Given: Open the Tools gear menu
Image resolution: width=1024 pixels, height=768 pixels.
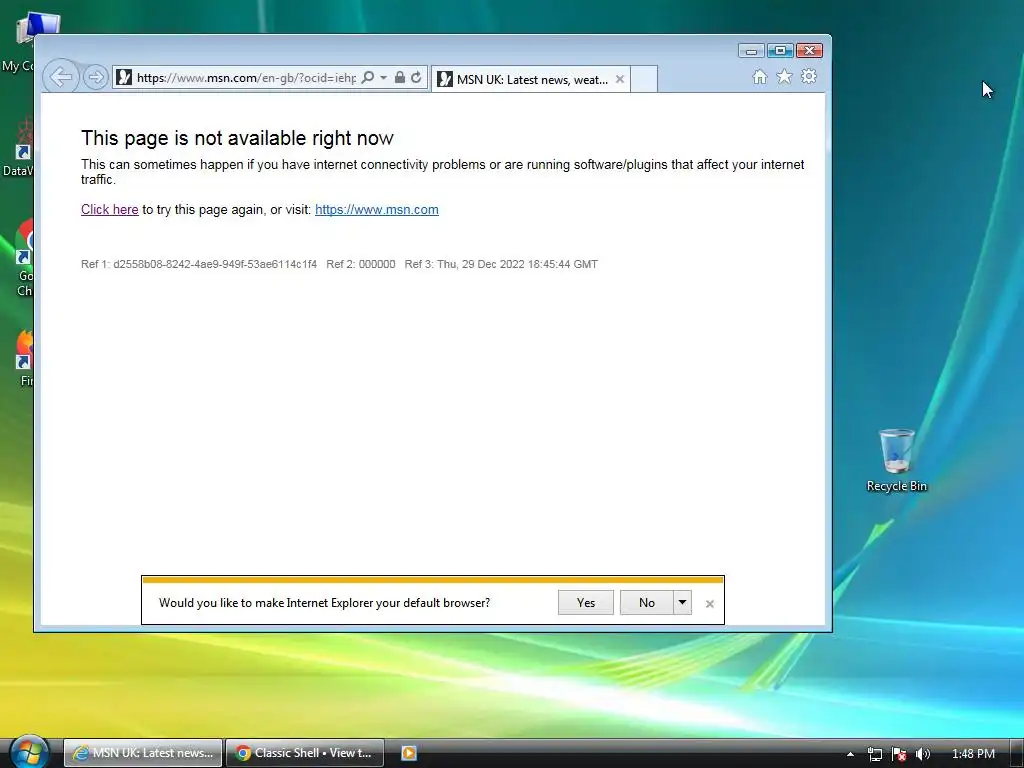Looking at the screenshot, I should [809, 76].
